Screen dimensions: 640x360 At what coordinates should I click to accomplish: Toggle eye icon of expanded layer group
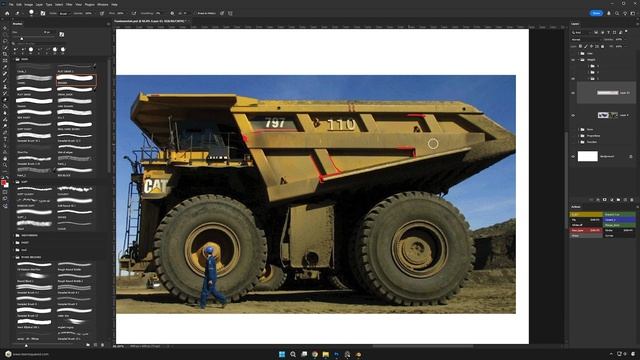573,60
